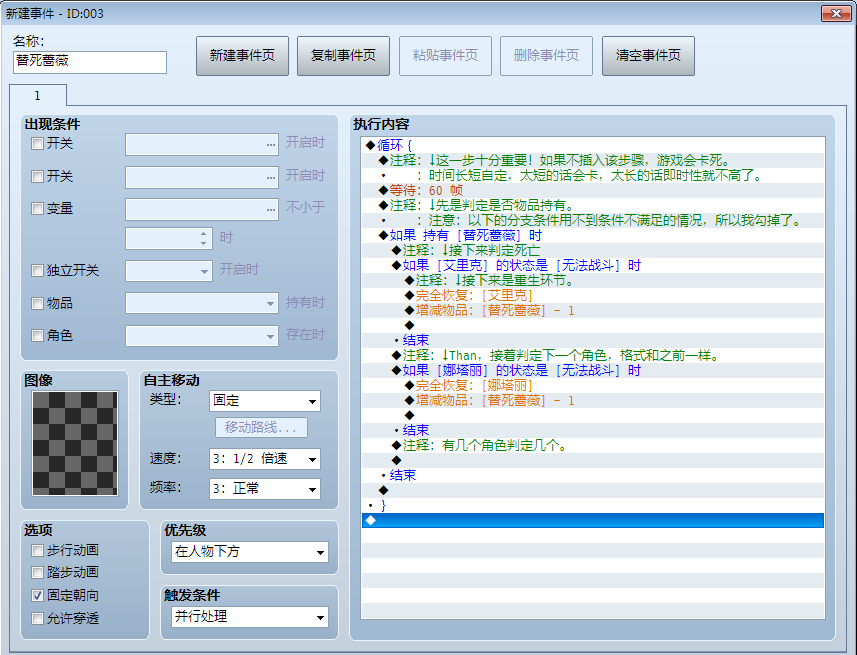Toggle the 变量 condition checkbox

click(37, 209)
